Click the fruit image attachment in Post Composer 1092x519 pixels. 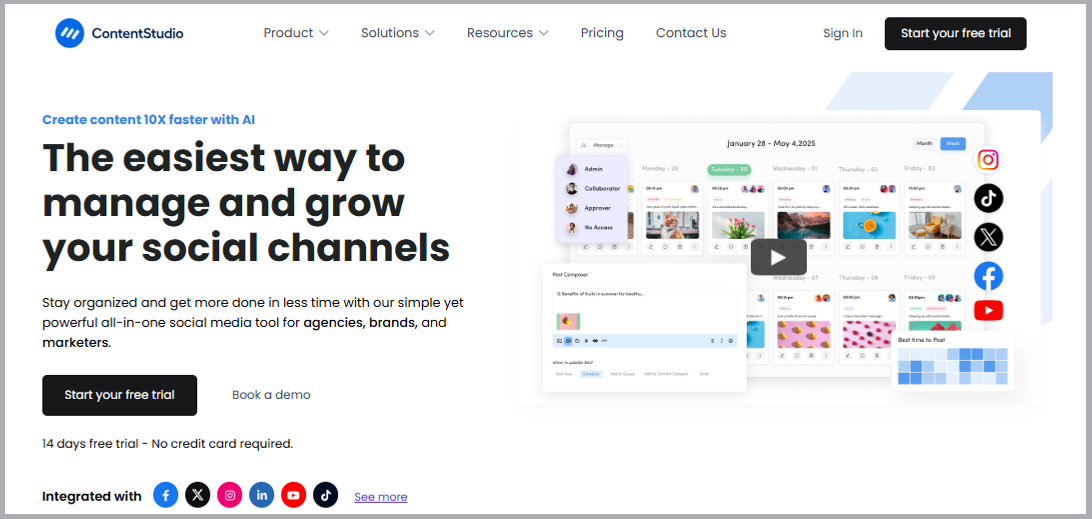[568, 321]
